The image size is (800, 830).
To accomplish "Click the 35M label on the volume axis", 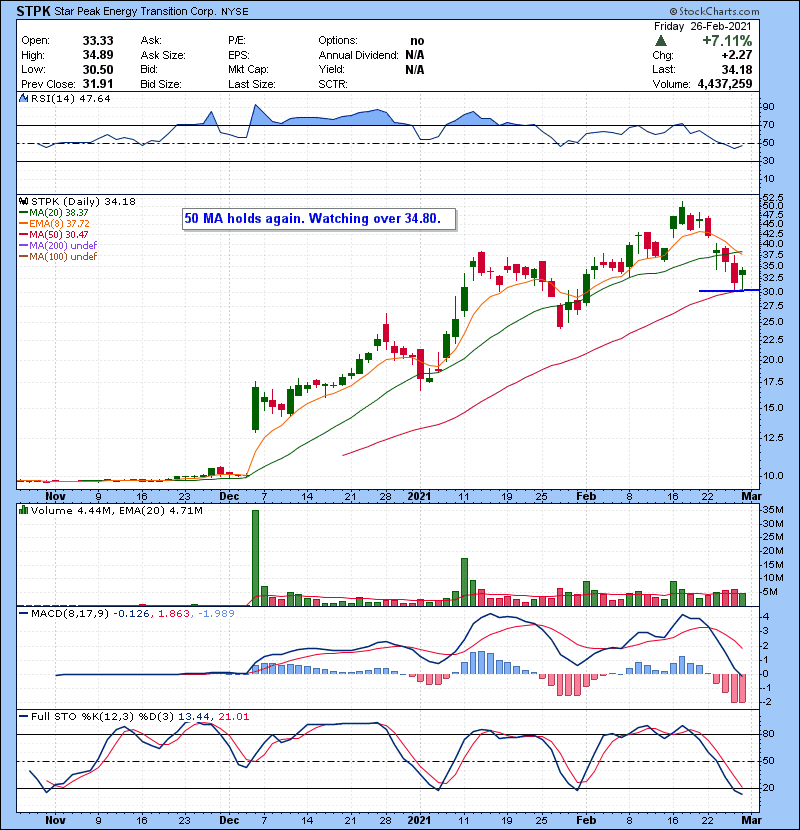I will 772,510.
